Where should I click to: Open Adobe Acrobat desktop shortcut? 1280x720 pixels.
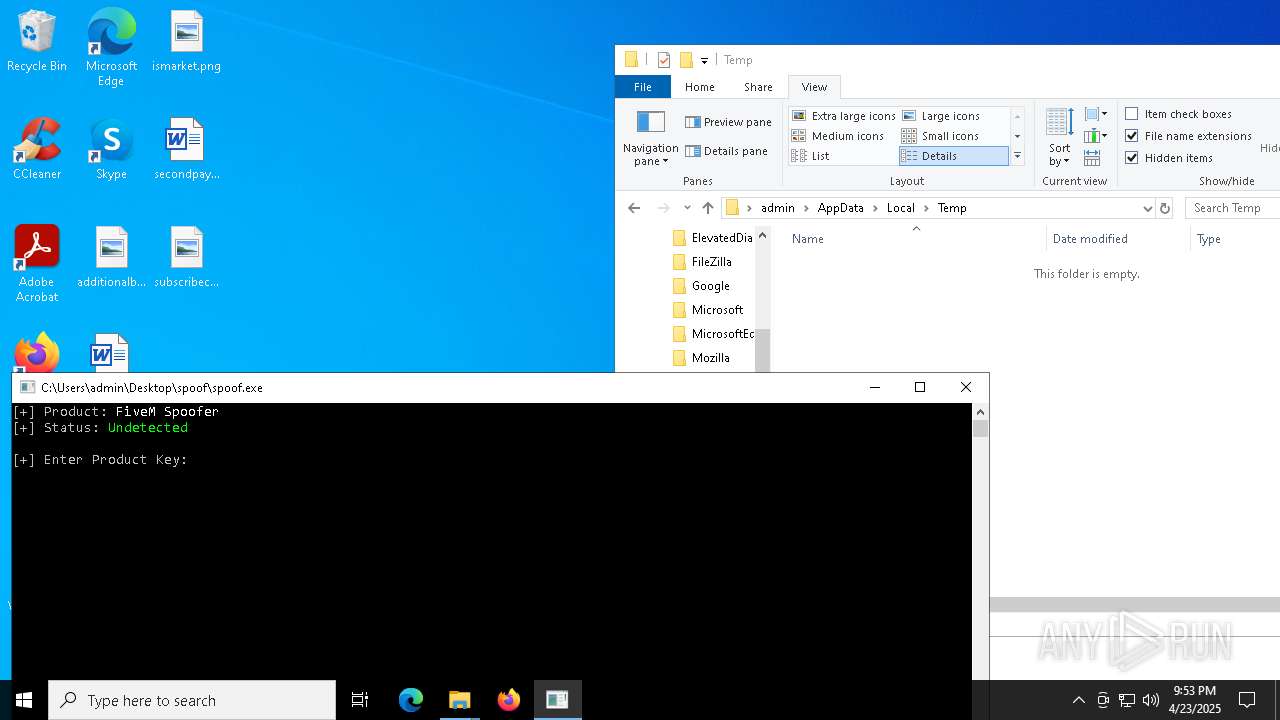[x=37, y=264]
